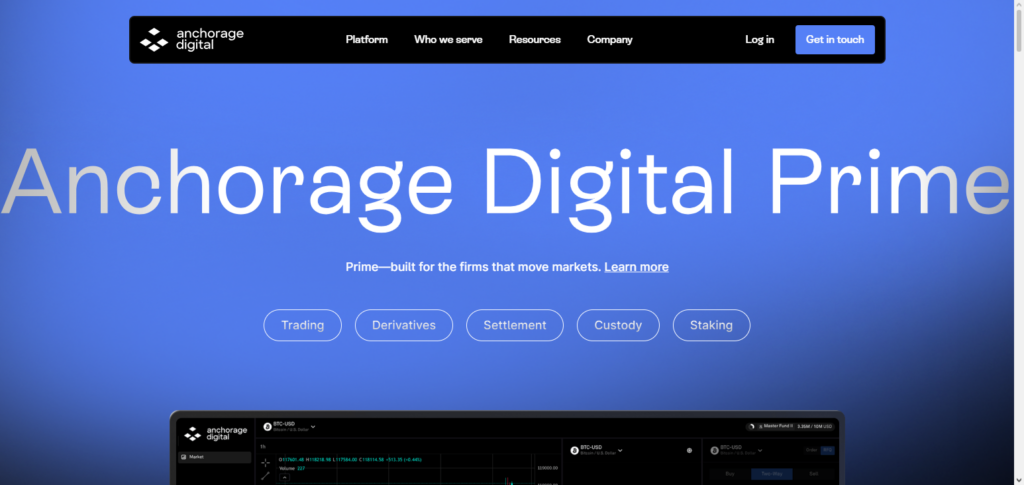Click the plus circle icon in middle panel
Viewport: 1024px width, 485px height.
coord(690,450)
